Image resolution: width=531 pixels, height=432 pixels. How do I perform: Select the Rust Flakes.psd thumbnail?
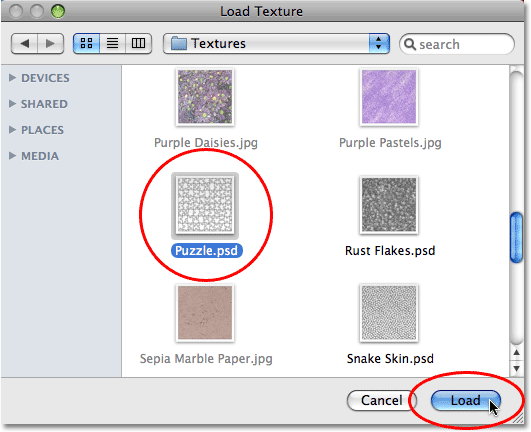tap(389, 205)
